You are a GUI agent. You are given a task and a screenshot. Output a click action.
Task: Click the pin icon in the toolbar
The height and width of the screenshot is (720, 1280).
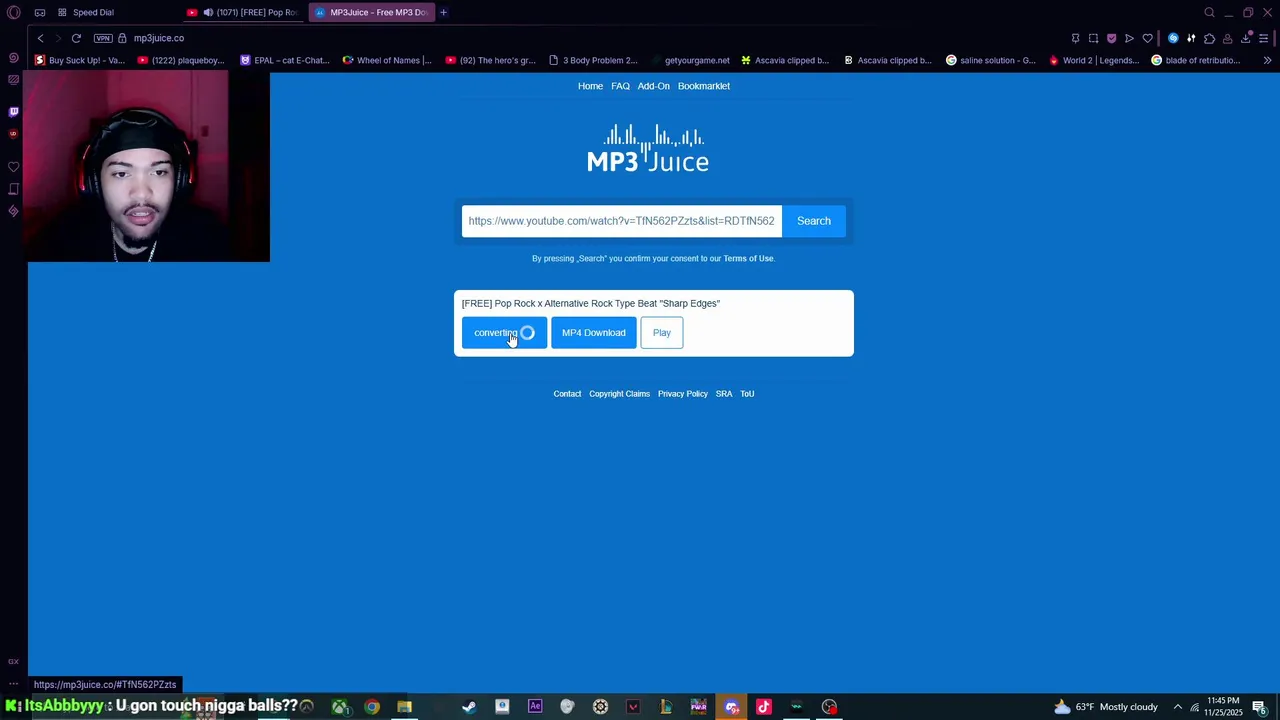click(1075, 38)
